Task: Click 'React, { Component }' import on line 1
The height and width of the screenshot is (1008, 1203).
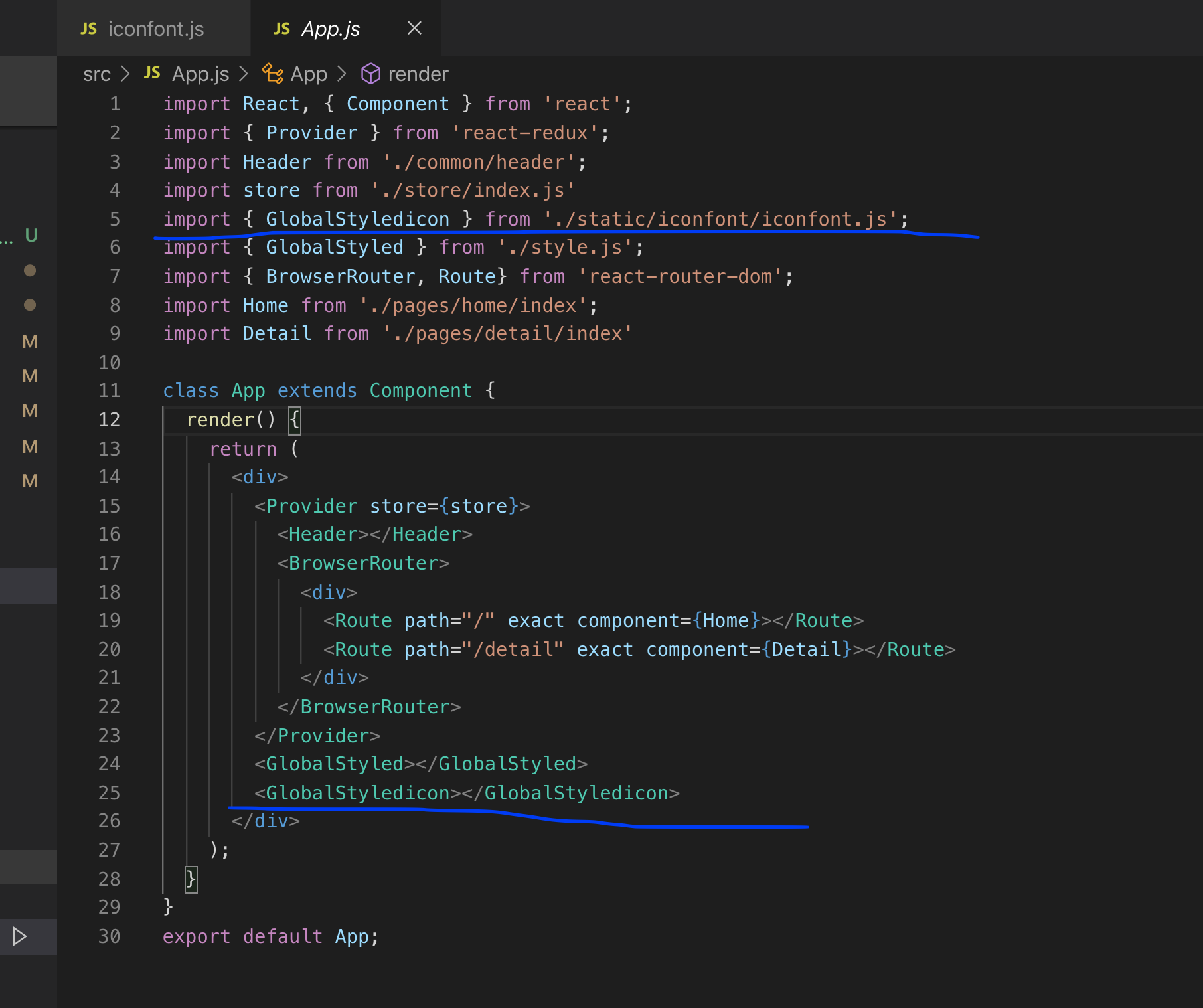Action: (x=358, y=104)
